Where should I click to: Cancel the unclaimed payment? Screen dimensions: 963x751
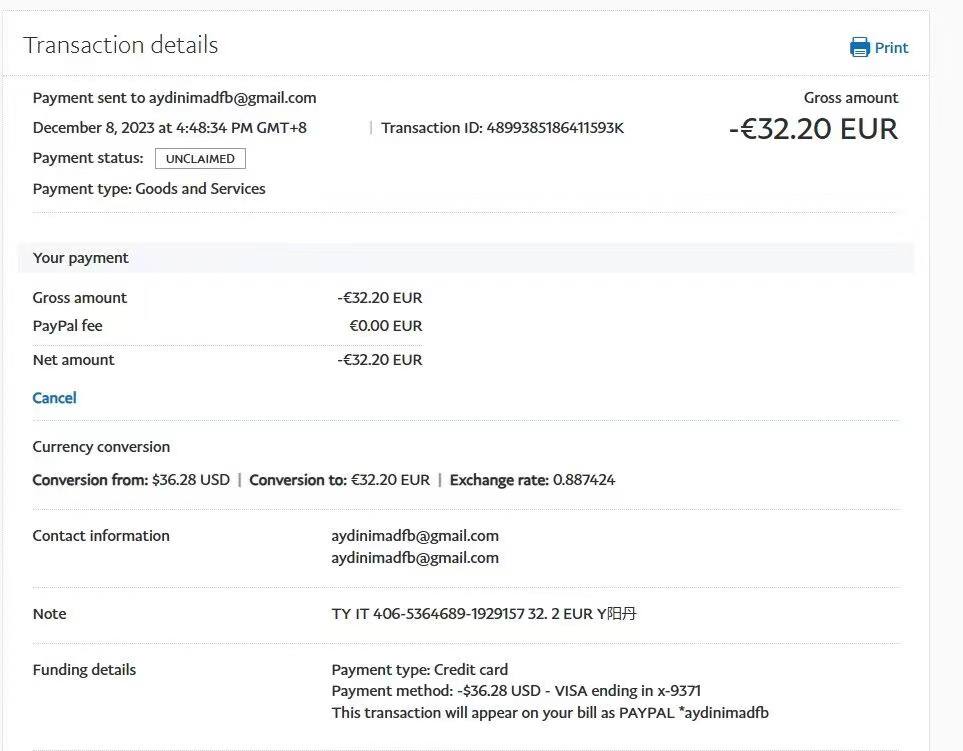54,398
